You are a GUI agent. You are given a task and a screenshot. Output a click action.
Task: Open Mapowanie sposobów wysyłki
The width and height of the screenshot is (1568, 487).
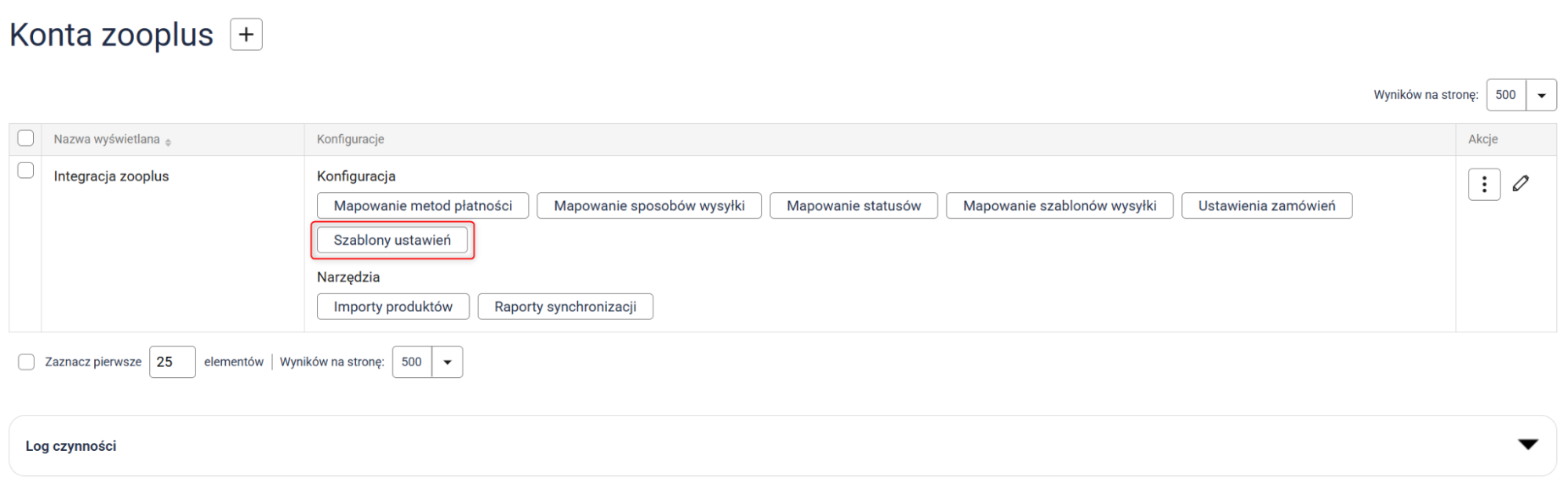tap(649, 206)
